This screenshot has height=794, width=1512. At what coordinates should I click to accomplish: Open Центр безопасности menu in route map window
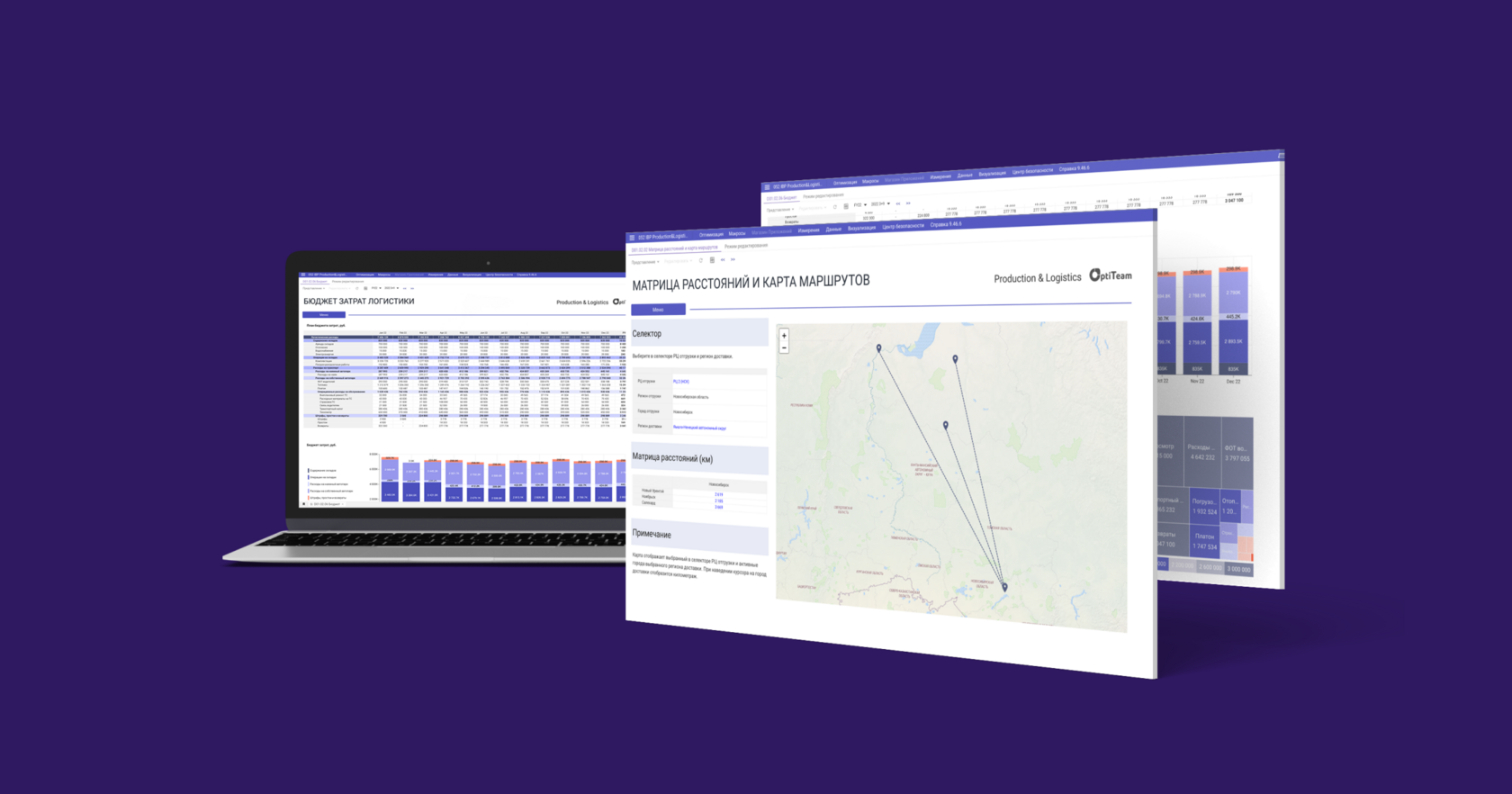pos(903,226)
